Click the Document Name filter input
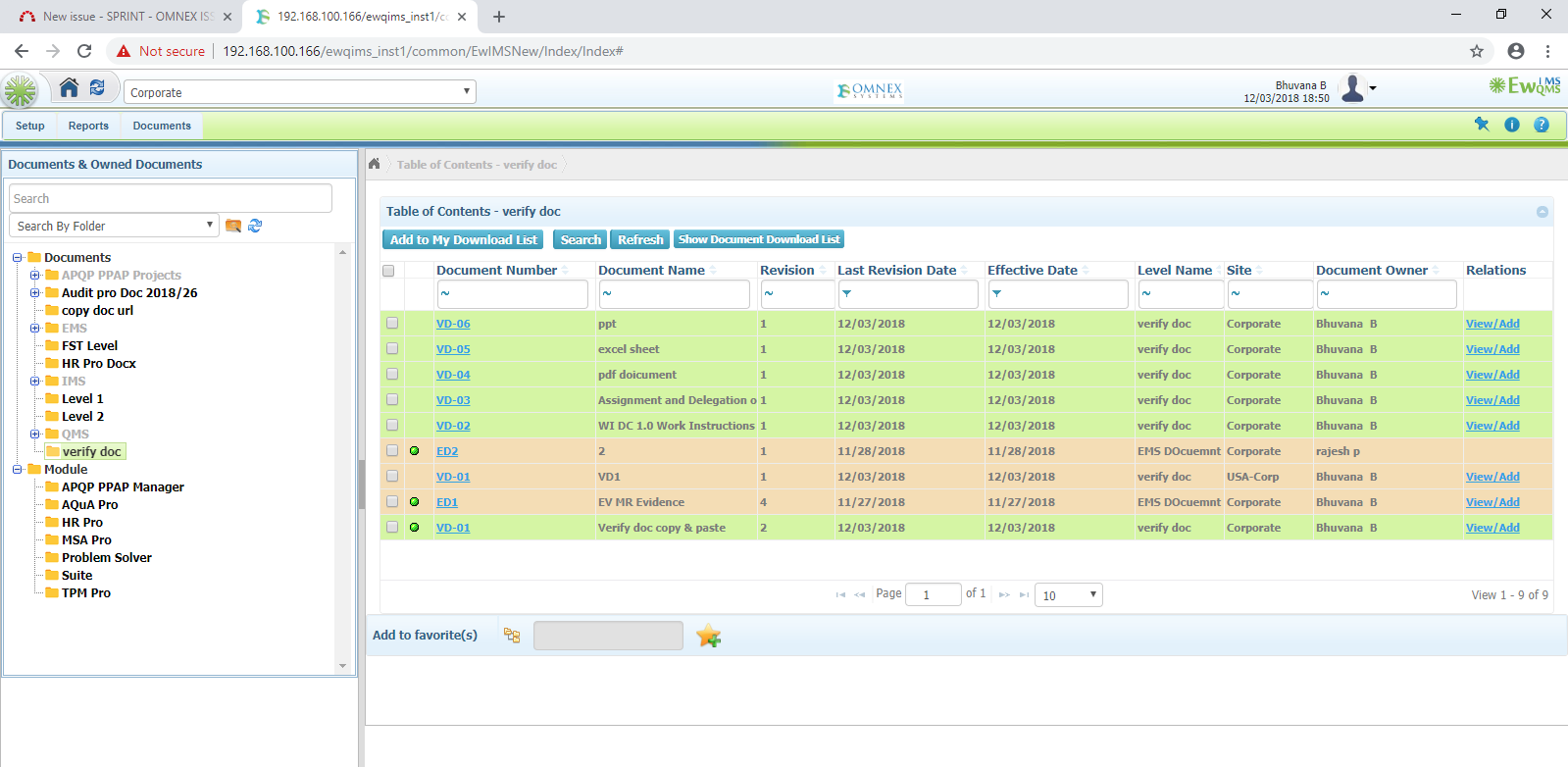 674,294
